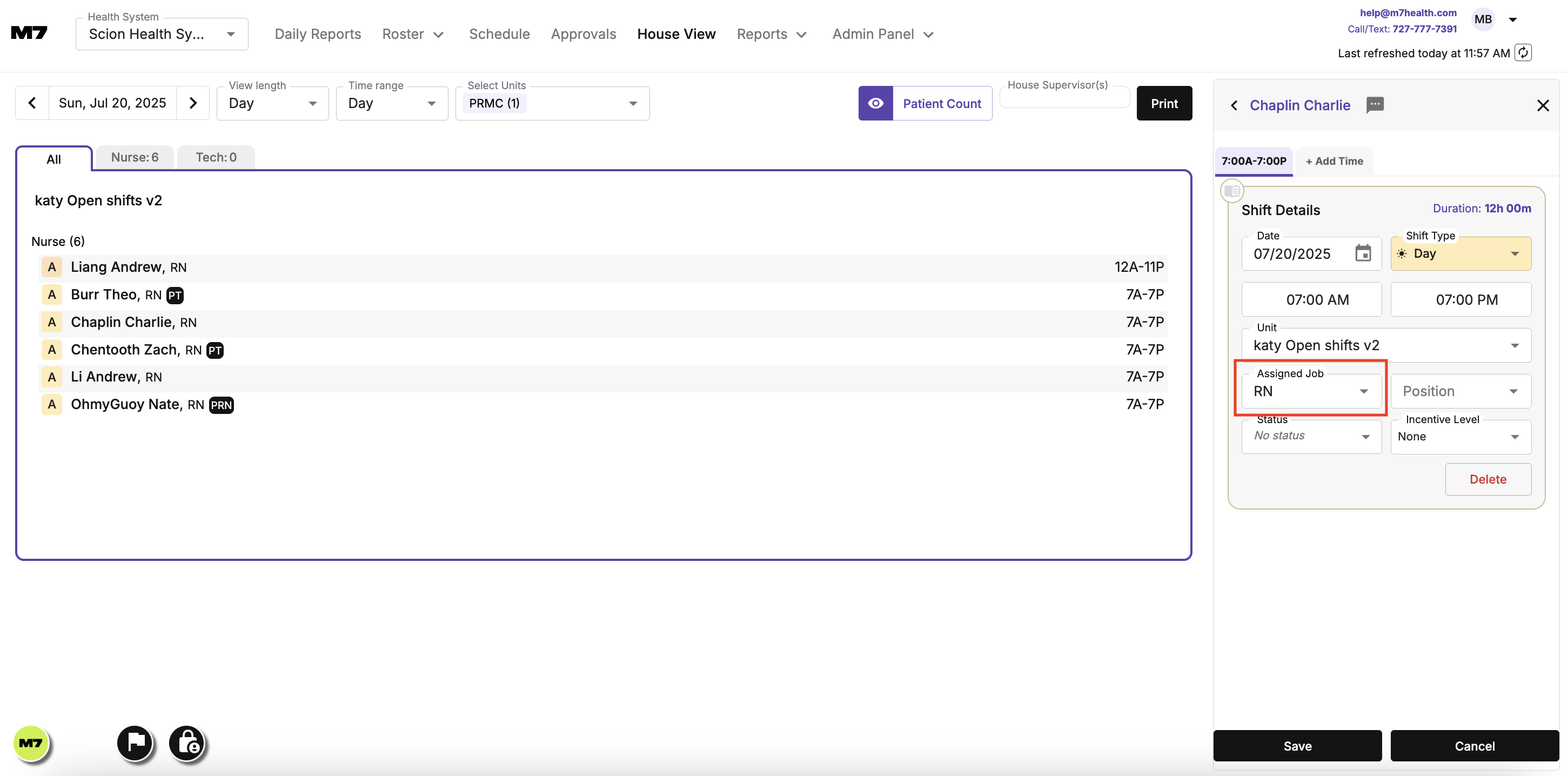This screenshot has height=776, width=1568.
Task: Expand the Assigned Job dropdown
Action: click(x=1365, y=391)
